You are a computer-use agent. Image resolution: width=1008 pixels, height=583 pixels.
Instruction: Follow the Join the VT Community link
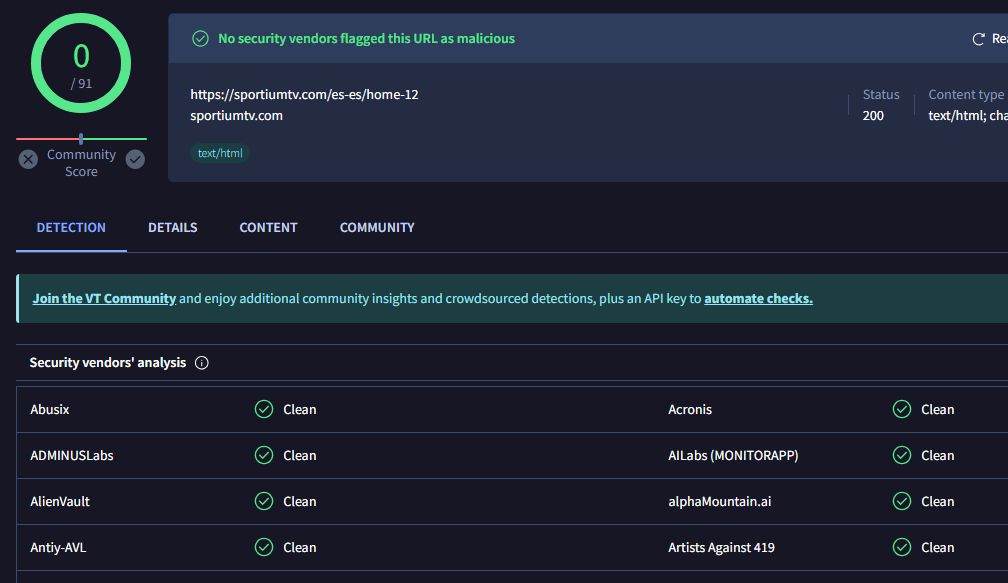click(104, 299)
